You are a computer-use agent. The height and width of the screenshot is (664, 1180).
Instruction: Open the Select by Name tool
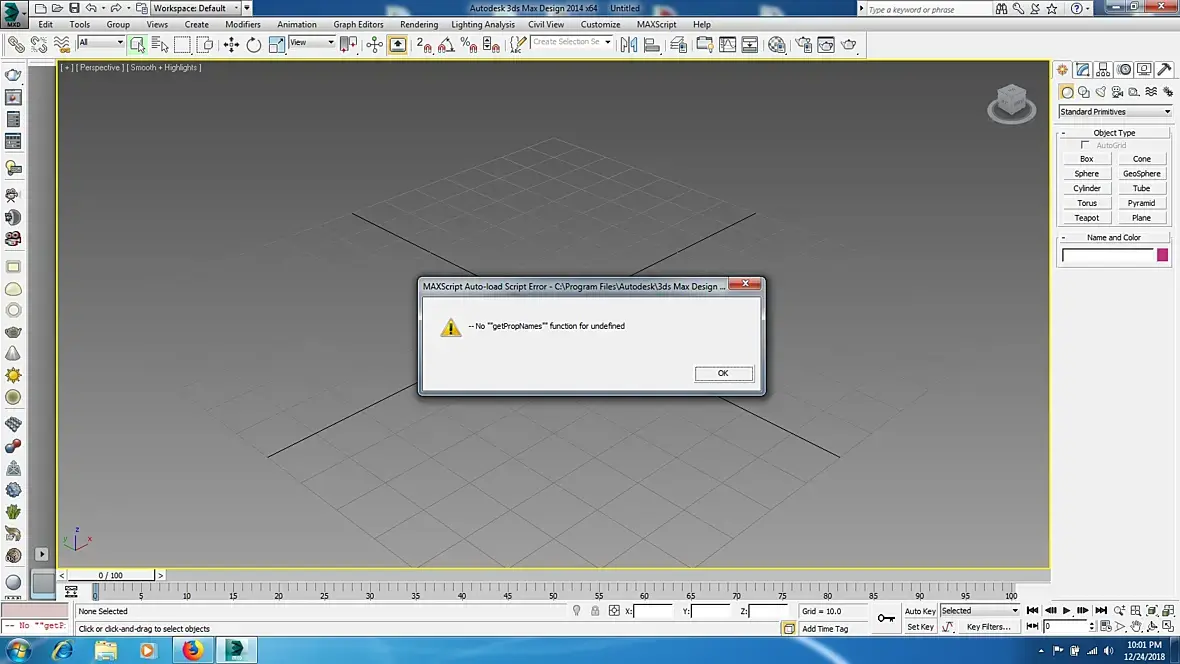(160, 45)
